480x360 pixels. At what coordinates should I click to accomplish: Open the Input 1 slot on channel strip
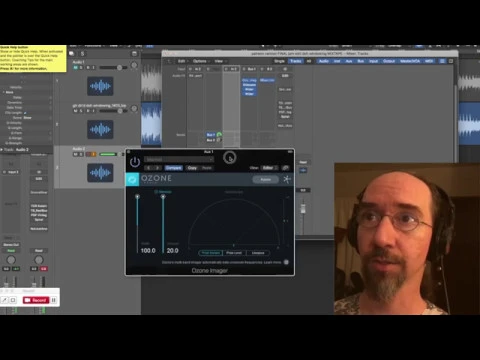tap(11, 172)
